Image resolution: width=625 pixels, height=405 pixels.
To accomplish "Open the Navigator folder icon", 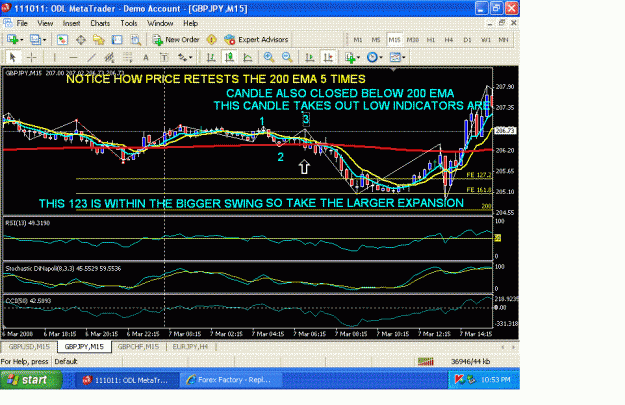I will click(98, 39).
